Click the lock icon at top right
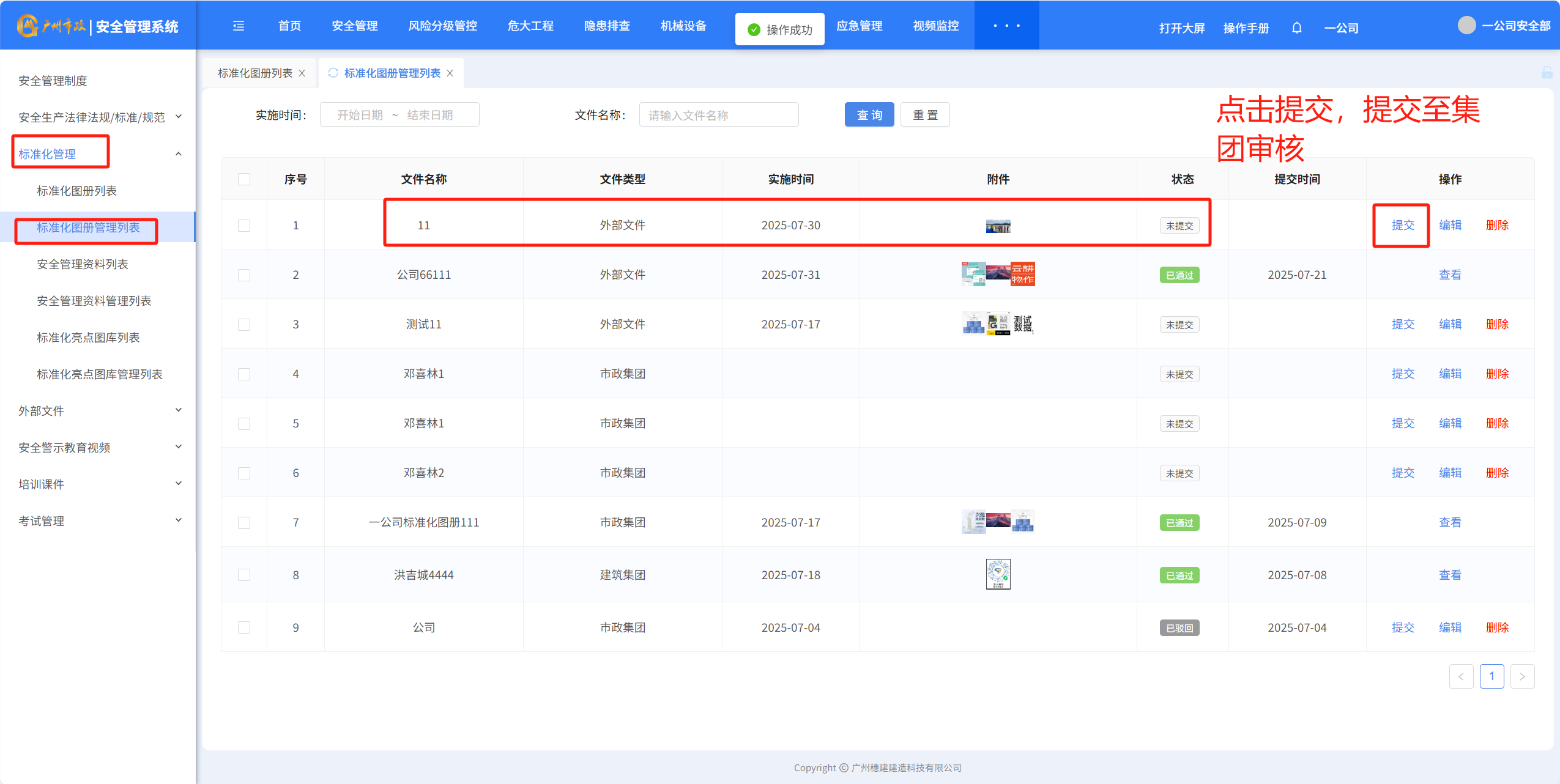Image resolution: width=1560 pixels, height=784 pixels. point(1547,73)
